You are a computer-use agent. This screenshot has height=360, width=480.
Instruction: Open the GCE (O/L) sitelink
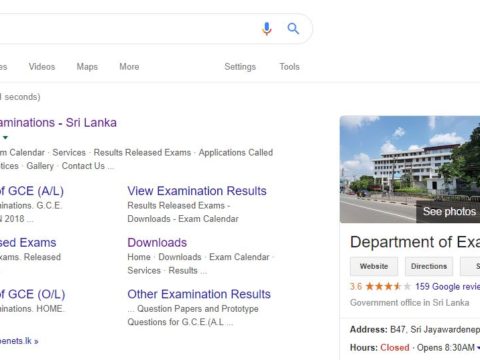(32, 294)
